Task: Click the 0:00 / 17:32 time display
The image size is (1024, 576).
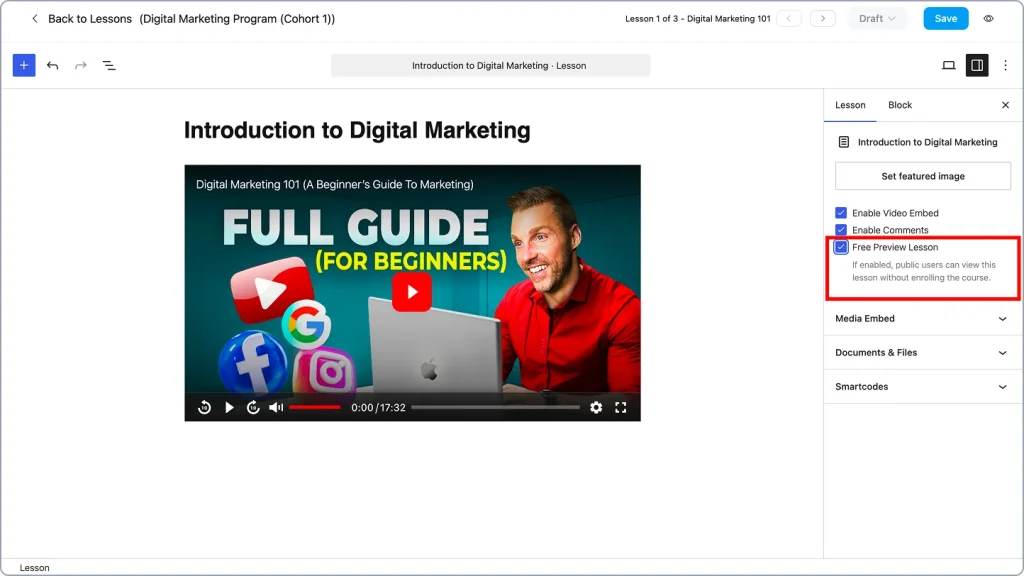Action: (378, 408)
